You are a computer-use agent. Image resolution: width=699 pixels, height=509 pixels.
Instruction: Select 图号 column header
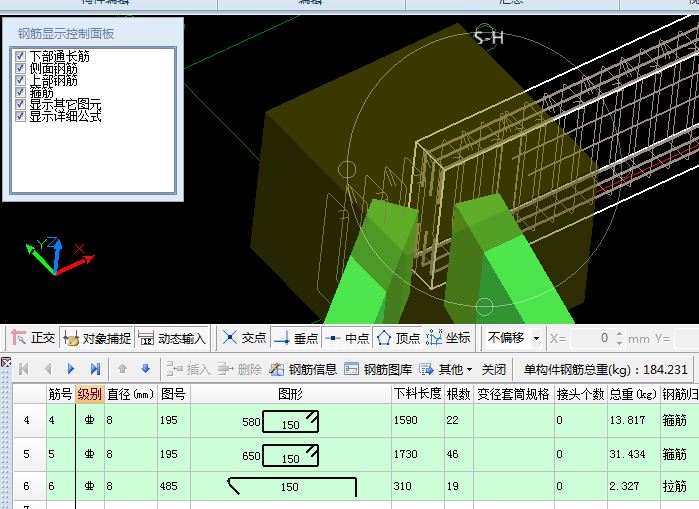point(174,394)
